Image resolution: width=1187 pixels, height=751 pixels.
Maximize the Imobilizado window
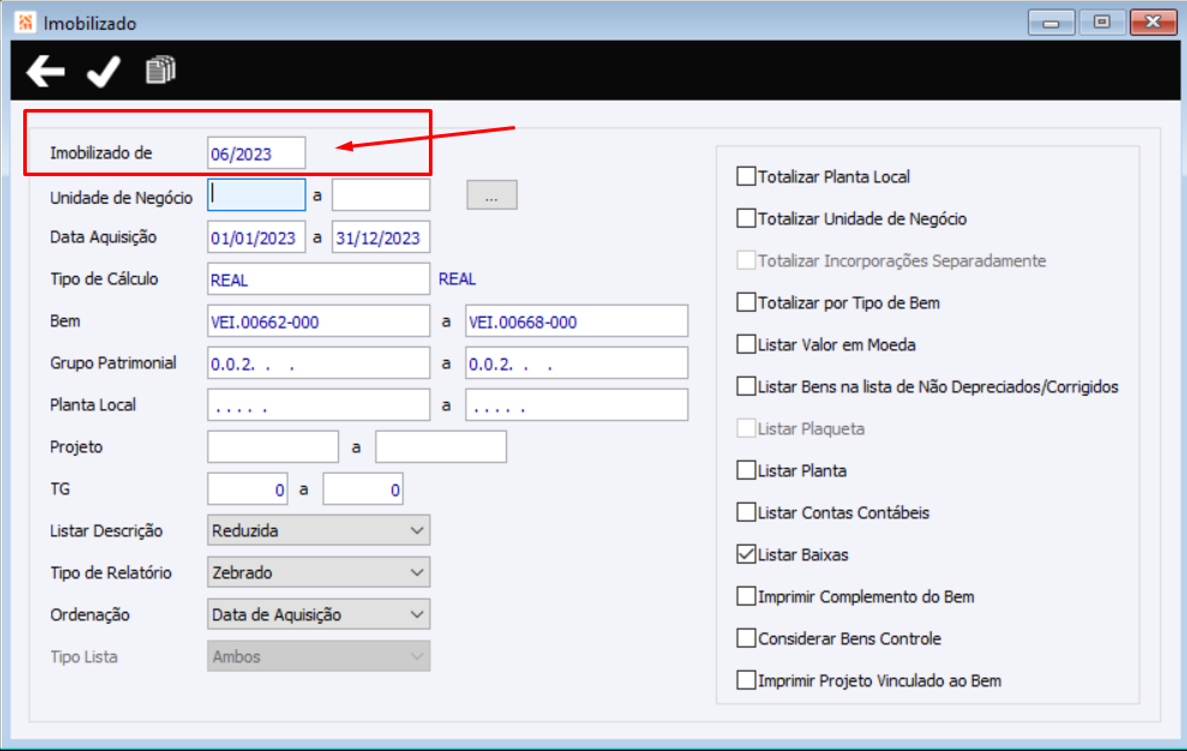[1101, 22]
